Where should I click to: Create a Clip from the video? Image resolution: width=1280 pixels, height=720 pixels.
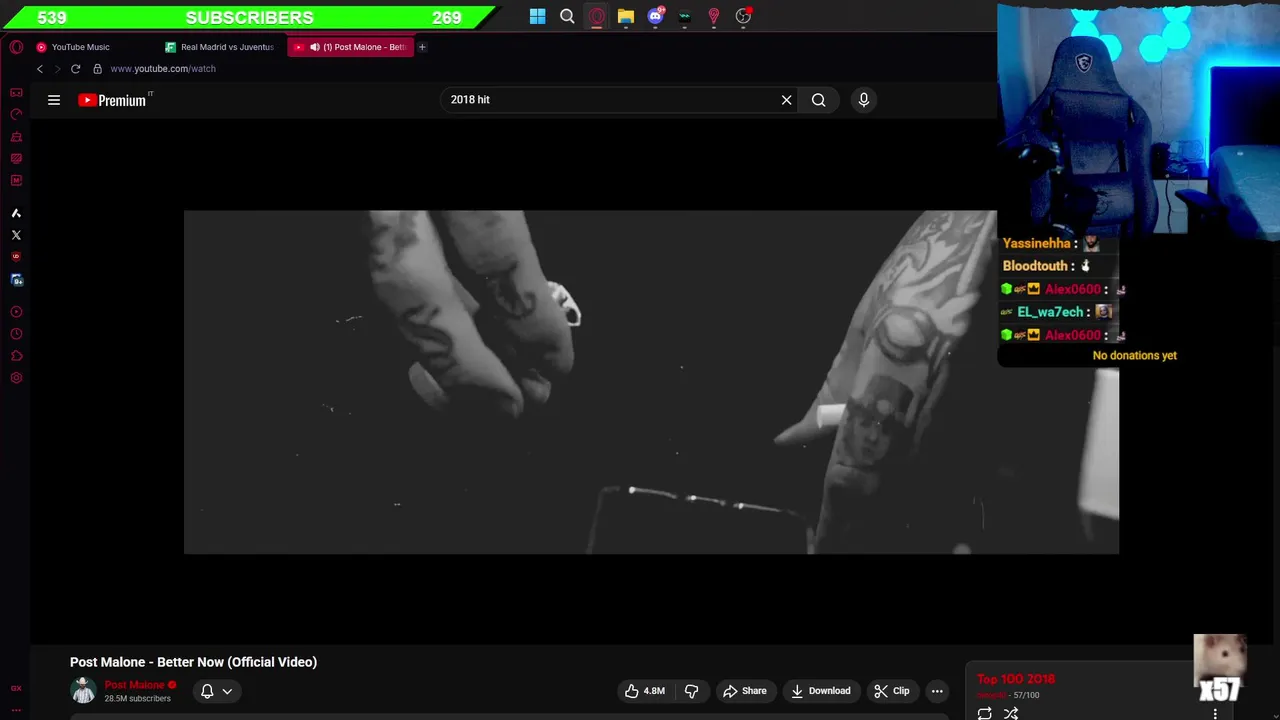click(x=891, y=691)
